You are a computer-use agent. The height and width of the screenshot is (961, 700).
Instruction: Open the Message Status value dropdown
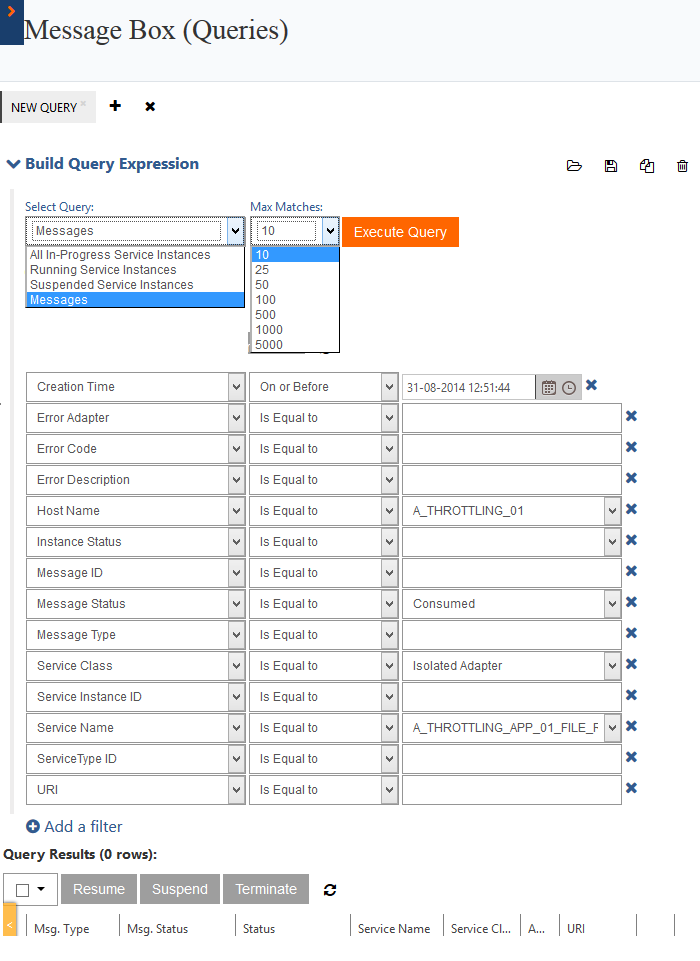pyautogui.click(x=611, y=604)
